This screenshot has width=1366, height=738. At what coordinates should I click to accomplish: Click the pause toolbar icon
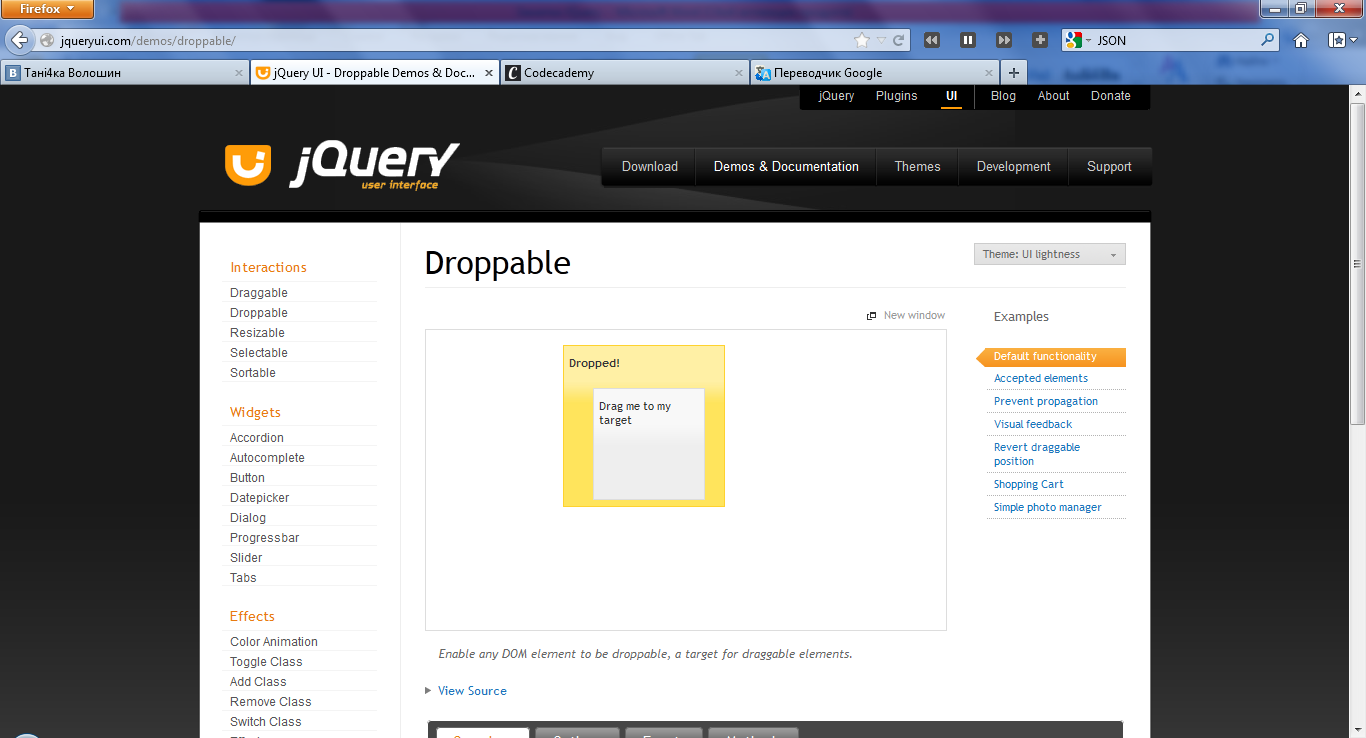point(968,40)
